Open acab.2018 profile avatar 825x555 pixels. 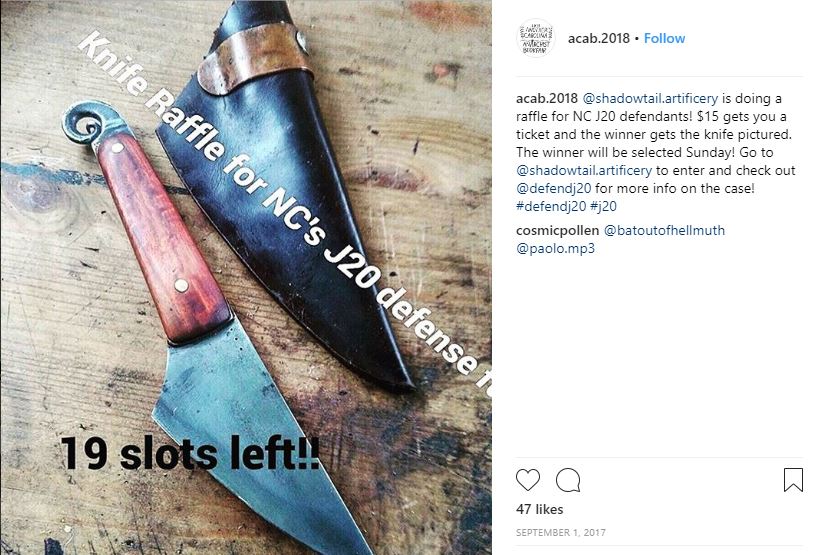click(536, 38)
